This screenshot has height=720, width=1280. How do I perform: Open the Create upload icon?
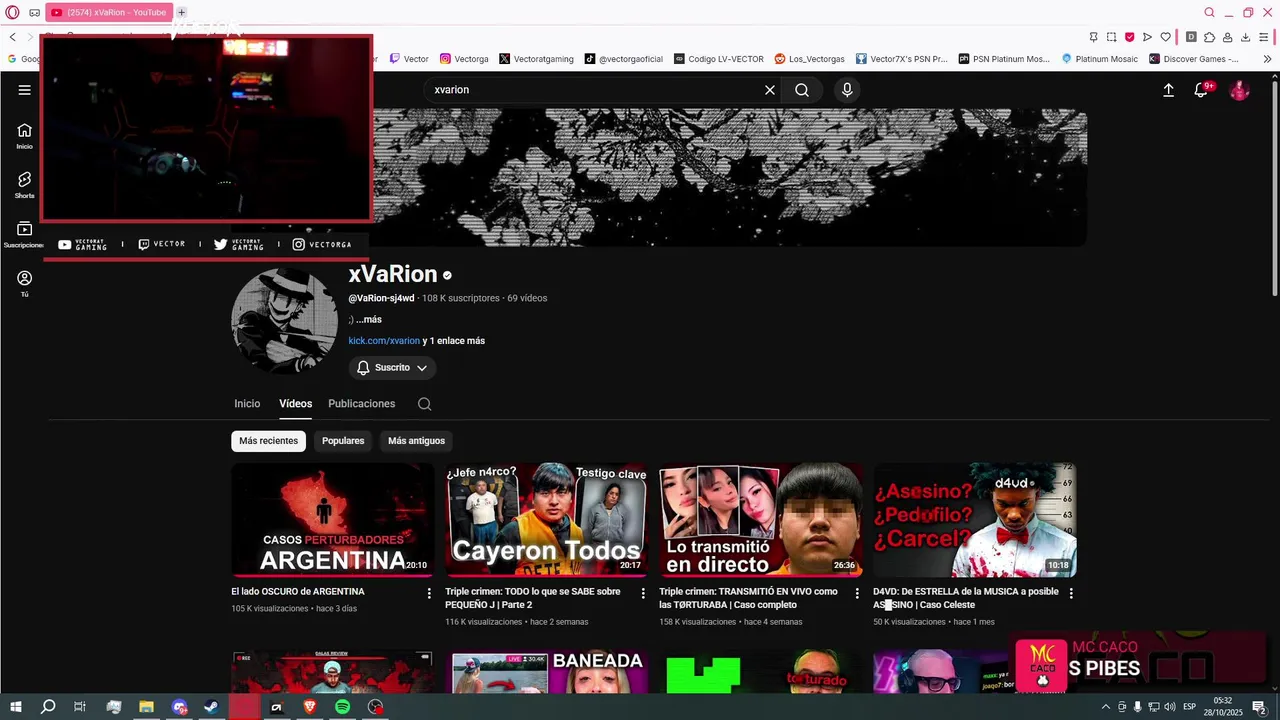click(1168, 90)
